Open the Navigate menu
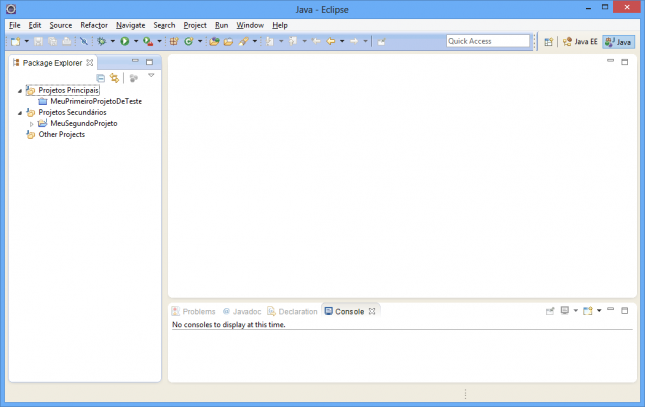The height and width of the screenshot is (407, 645). tap(130, 25)
